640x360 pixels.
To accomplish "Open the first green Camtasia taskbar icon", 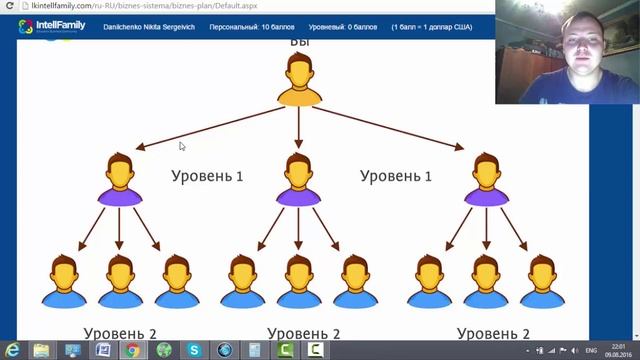I will point(285,350).
